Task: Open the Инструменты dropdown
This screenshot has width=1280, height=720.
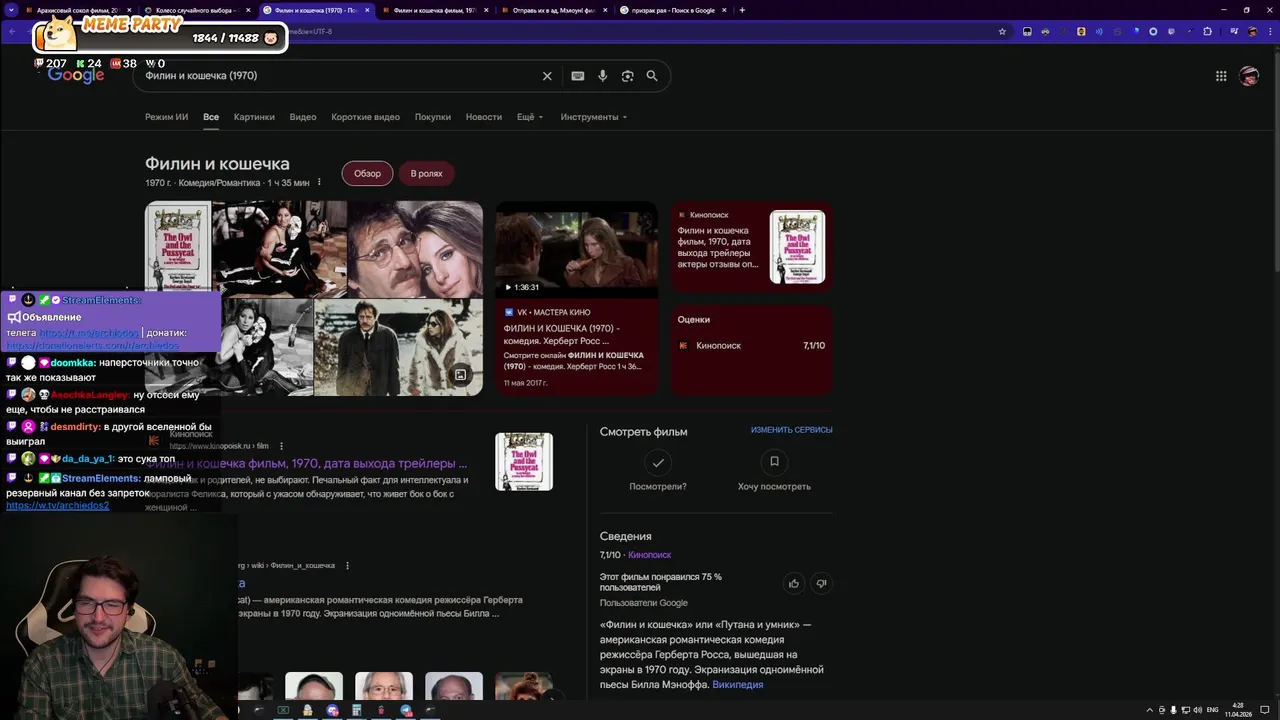Action: tap(594, 117)
